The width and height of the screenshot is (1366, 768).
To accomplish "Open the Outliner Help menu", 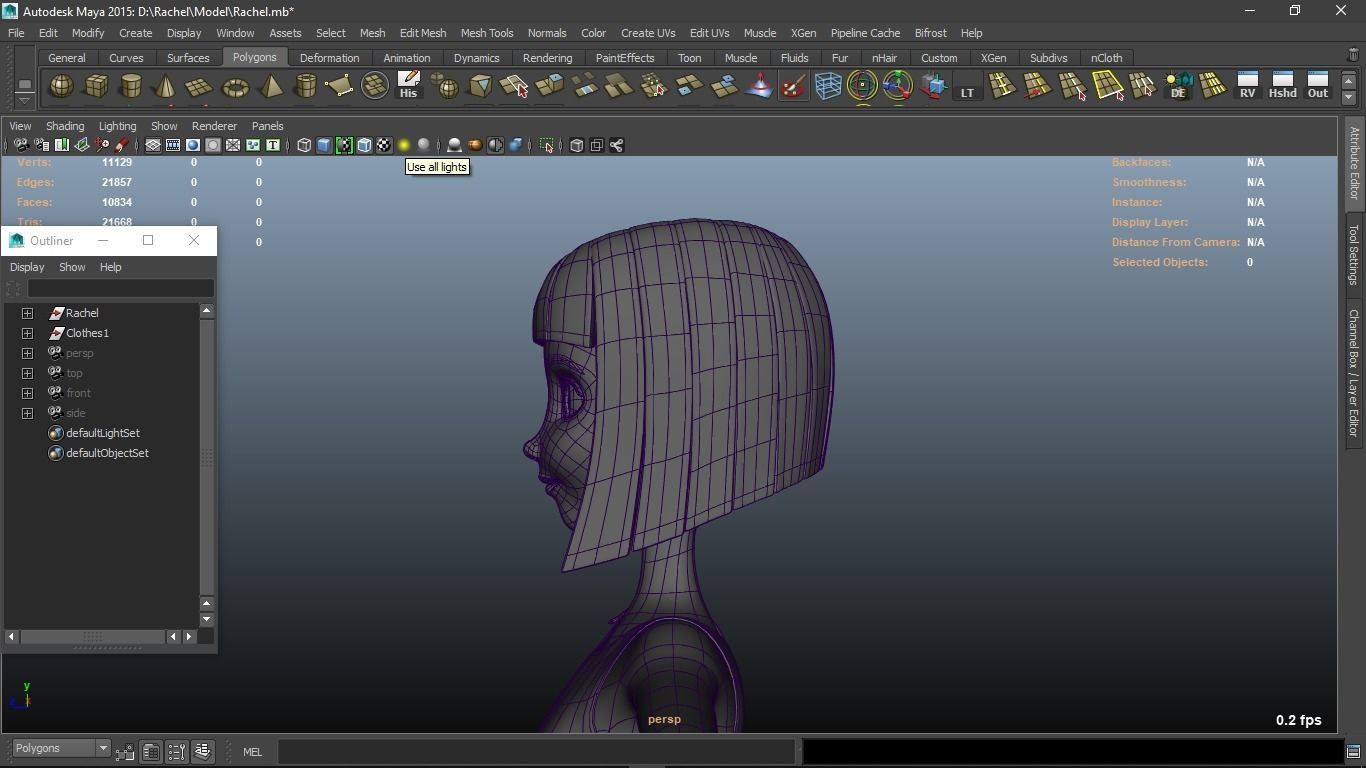I will click(110, 267).
